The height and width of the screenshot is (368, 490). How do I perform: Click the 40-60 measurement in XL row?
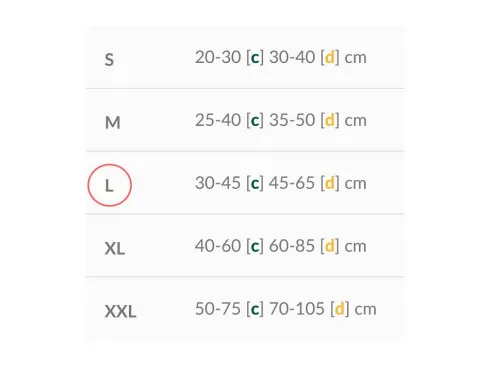pos(218,246)
